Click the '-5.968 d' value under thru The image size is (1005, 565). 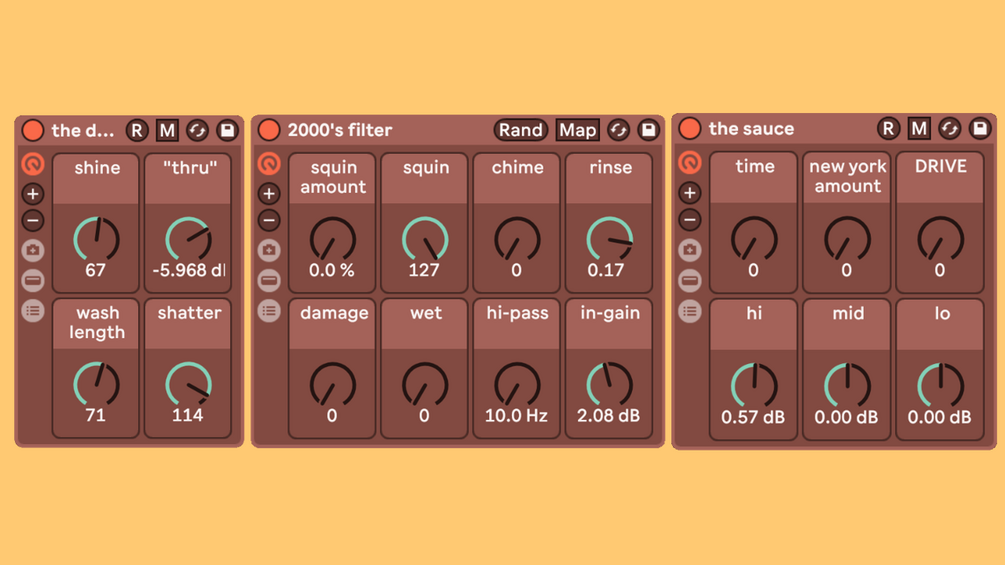tap(188, 270)
